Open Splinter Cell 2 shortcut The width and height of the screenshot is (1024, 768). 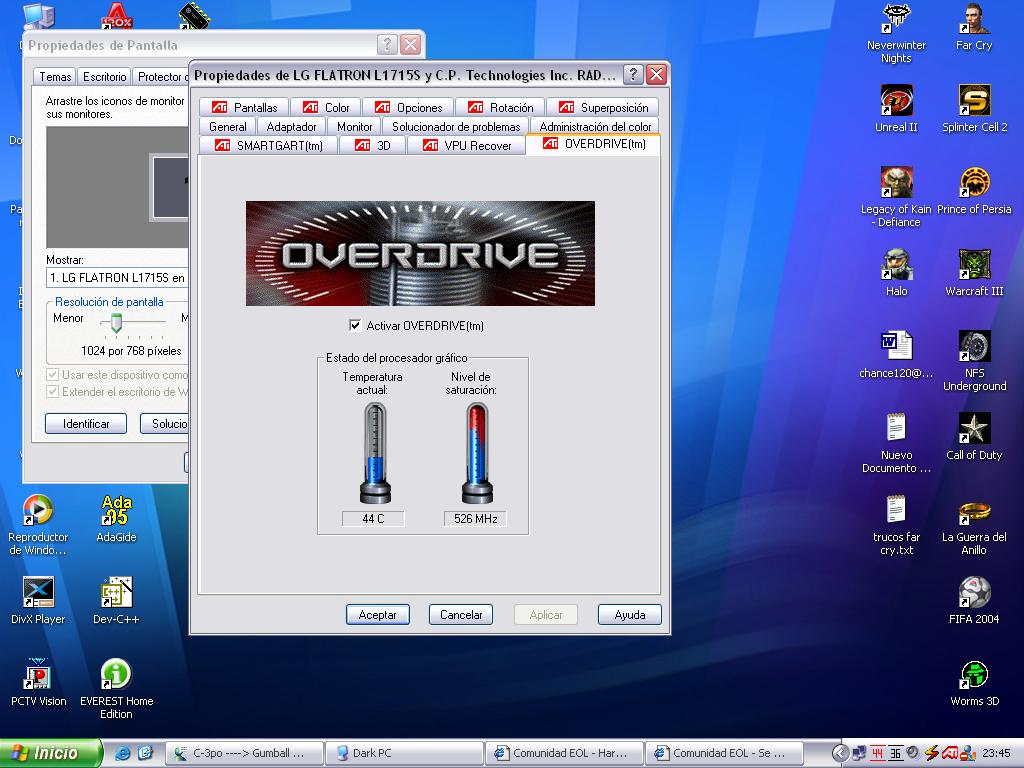(974, 101)
